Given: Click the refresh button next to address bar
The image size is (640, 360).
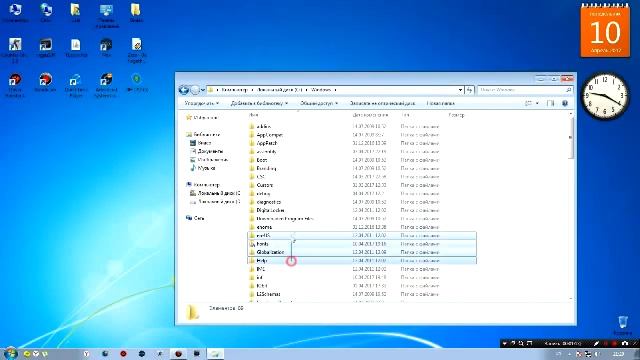Looking at the screenshot, I should point(469,90).
